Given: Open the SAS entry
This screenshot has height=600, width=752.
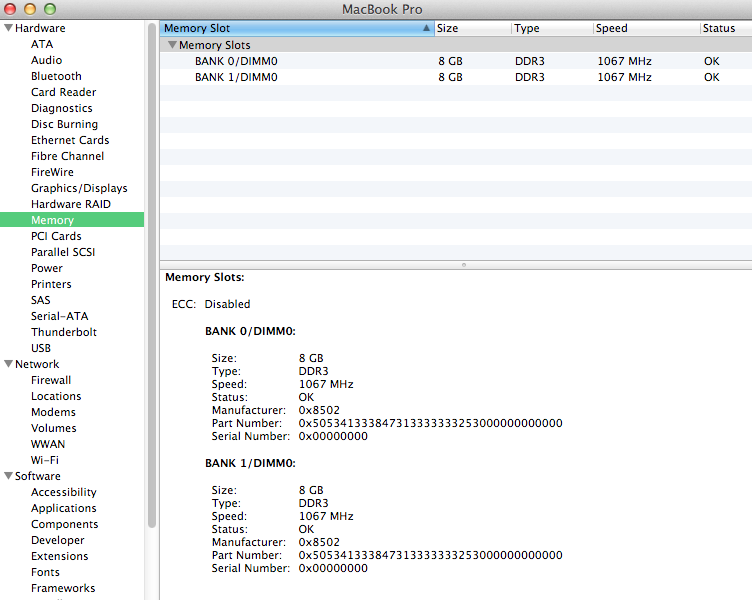Looking at the screenshot, I should pos(40,300).
